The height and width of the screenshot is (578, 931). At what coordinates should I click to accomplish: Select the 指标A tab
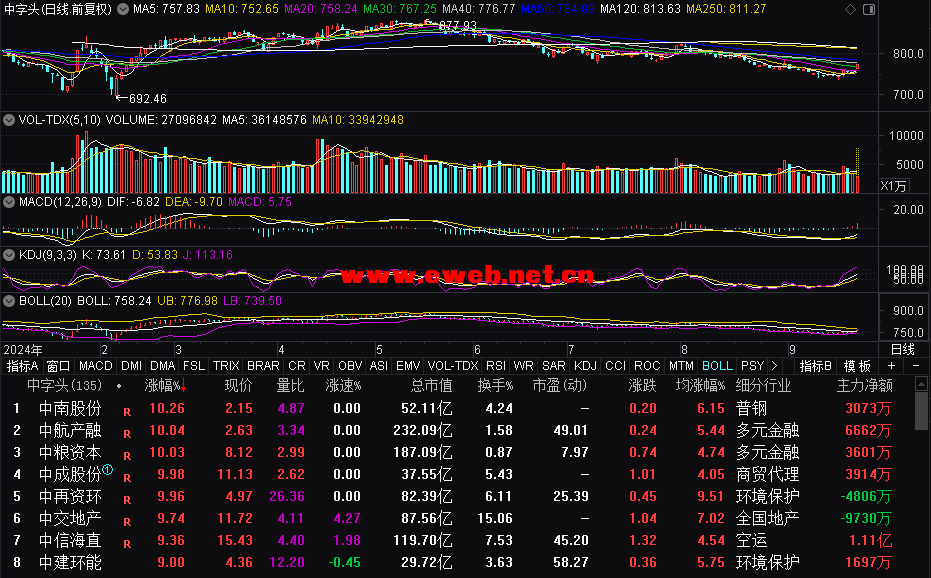pos(22,366)
